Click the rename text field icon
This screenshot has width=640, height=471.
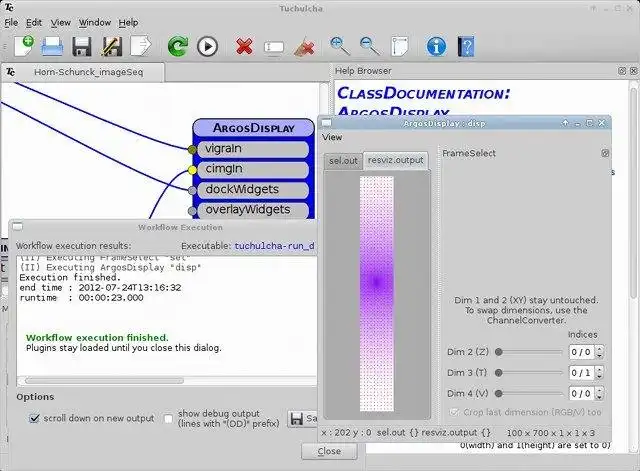point(274,47)
